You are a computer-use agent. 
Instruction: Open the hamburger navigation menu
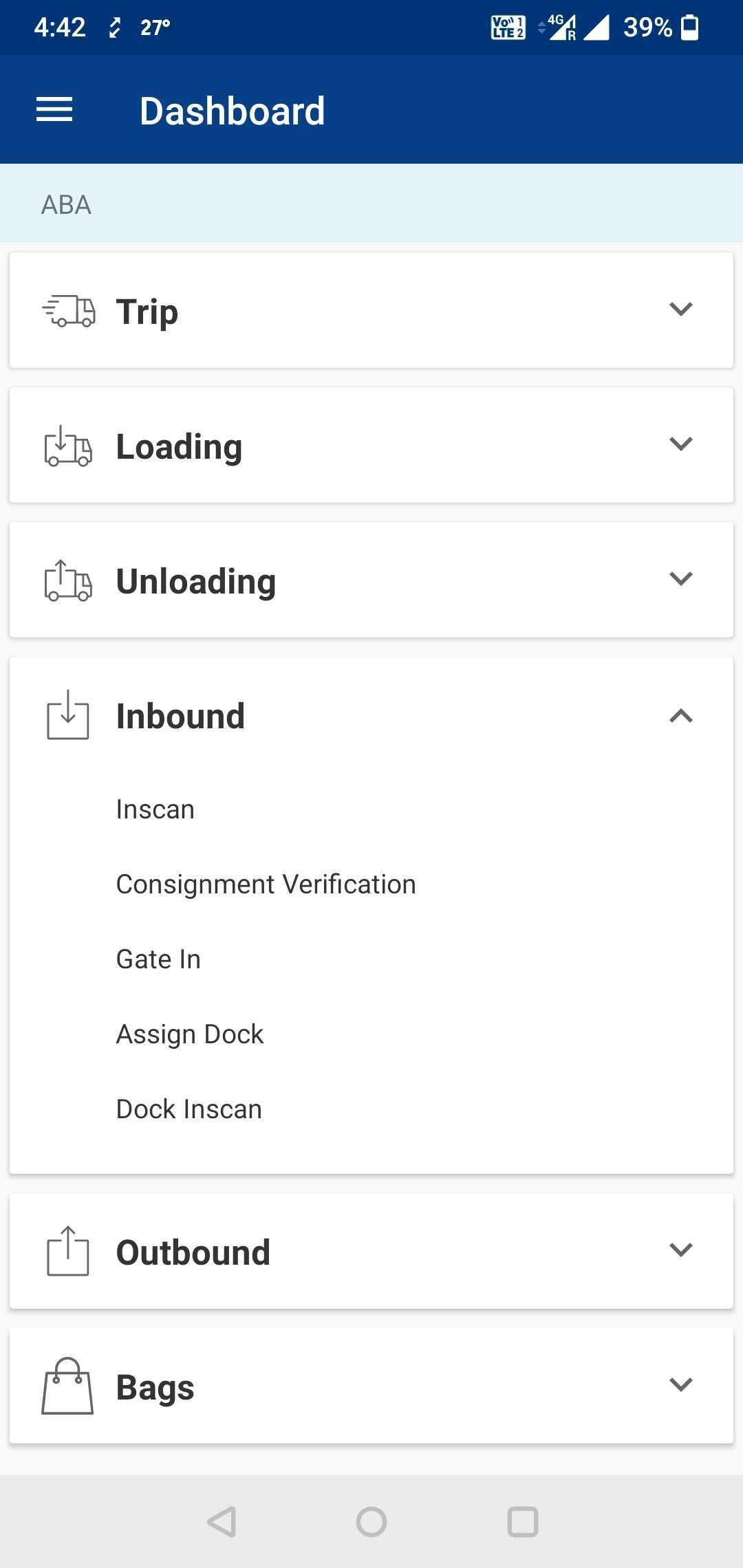[54, 110]
